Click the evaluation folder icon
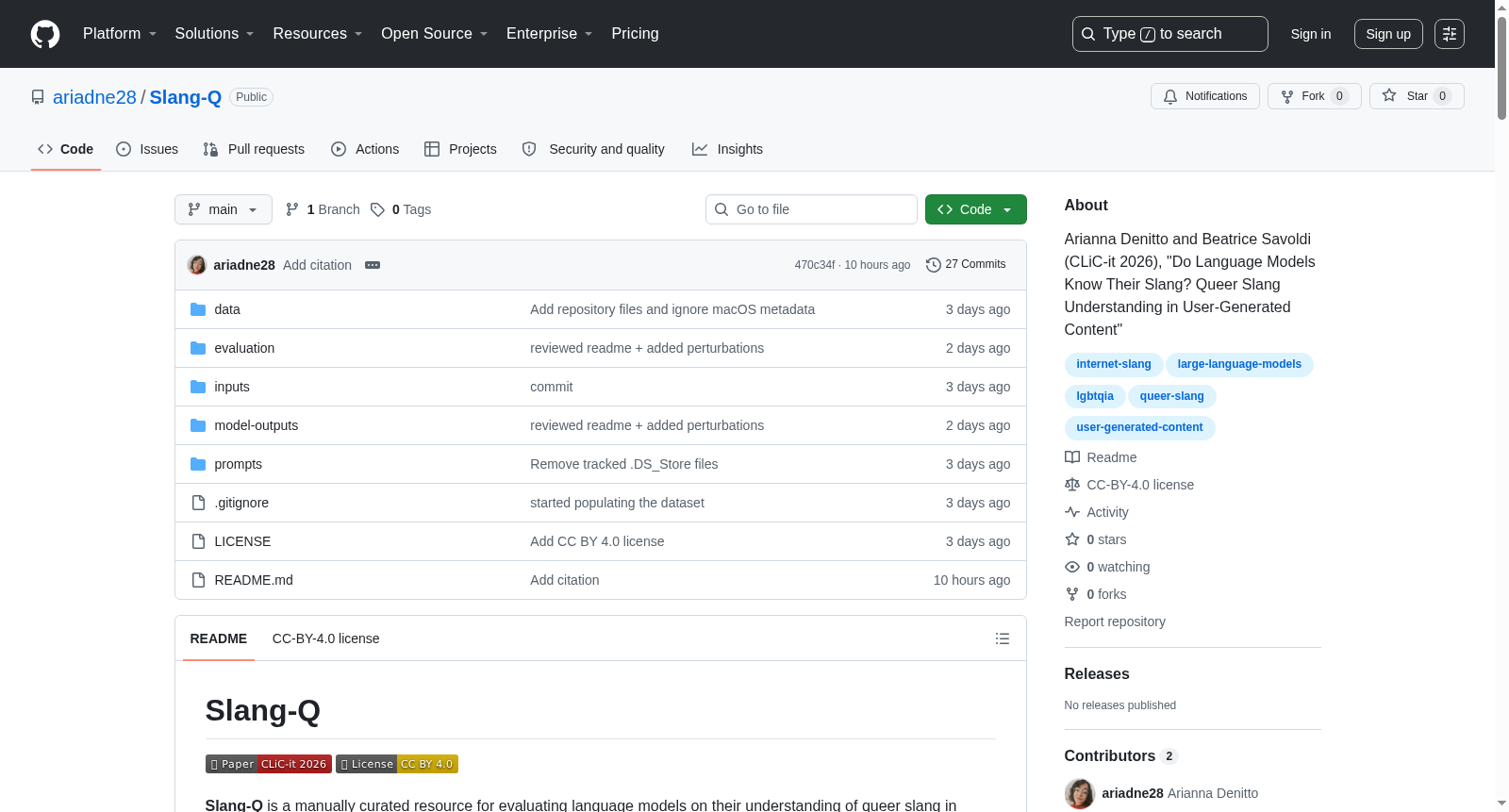The height and width of the screenshot is (812, 1509). click(x=198, y=348)
